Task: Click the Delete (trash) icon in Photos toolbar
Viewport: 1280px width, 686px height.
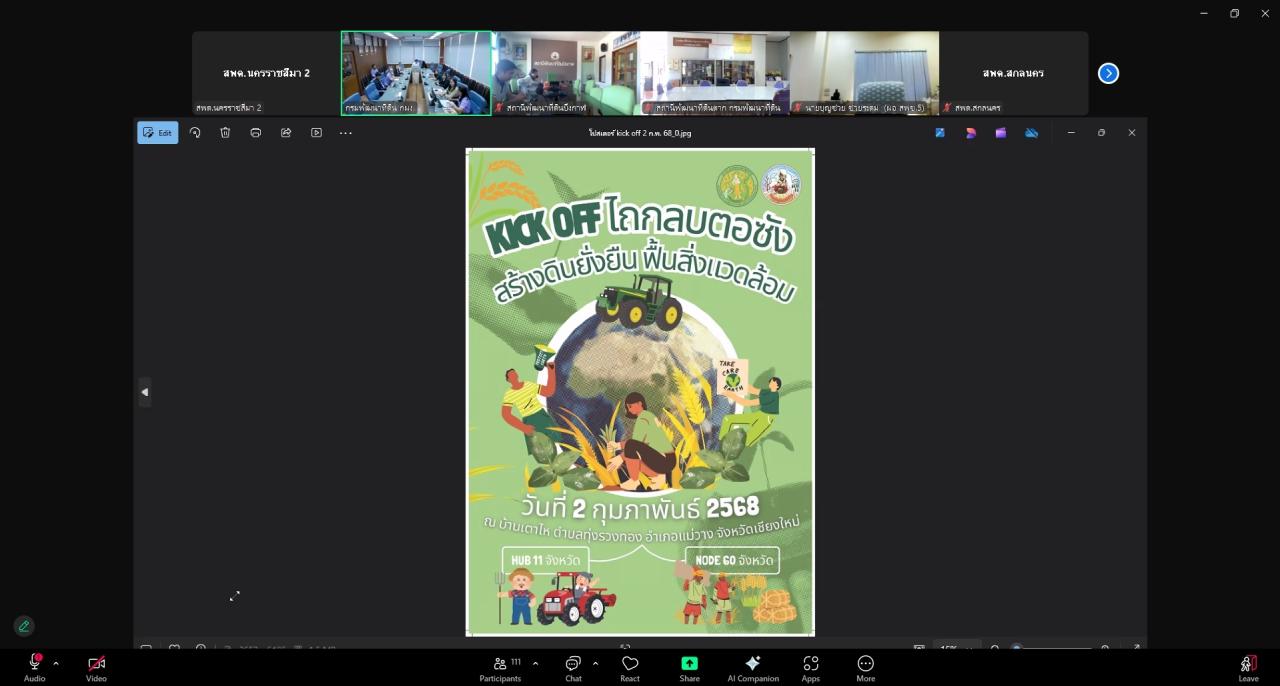Action: click(x=225, y=132)
